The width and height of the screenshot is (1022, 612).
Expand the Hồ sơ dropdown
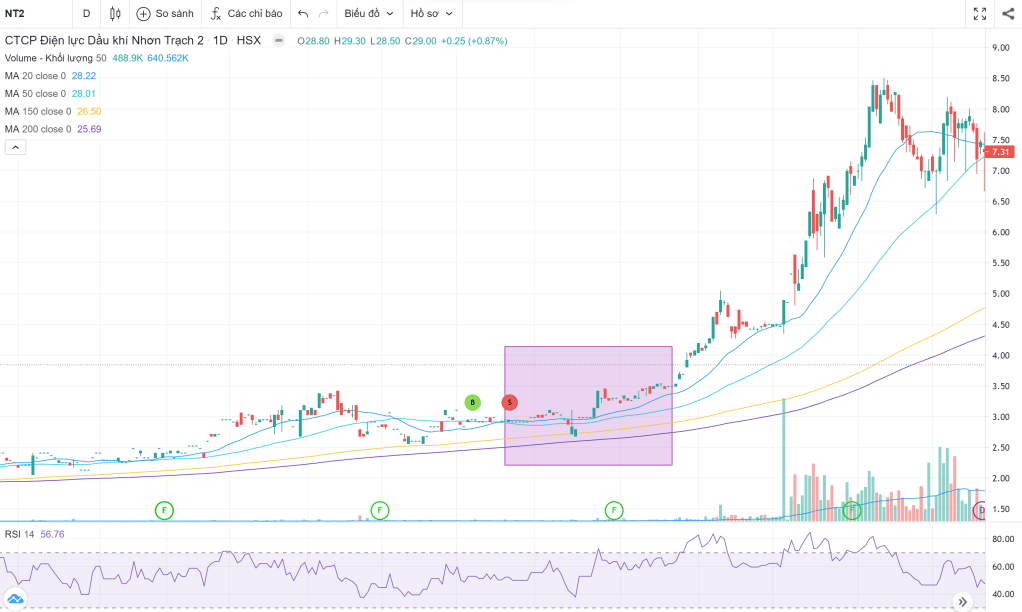(x=431, y=14)
